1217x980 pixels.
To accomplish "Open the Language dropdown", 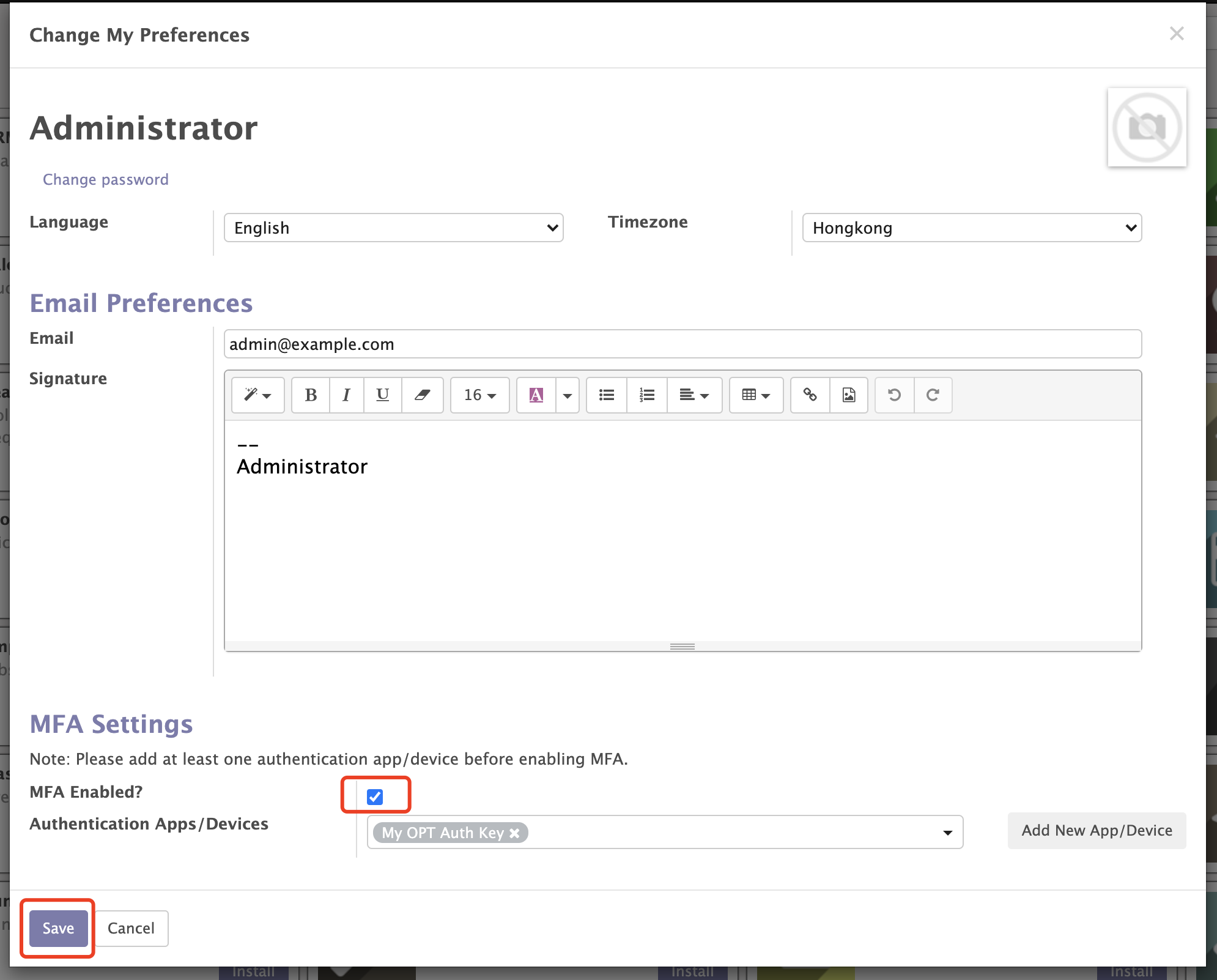I will click(393, 228).
